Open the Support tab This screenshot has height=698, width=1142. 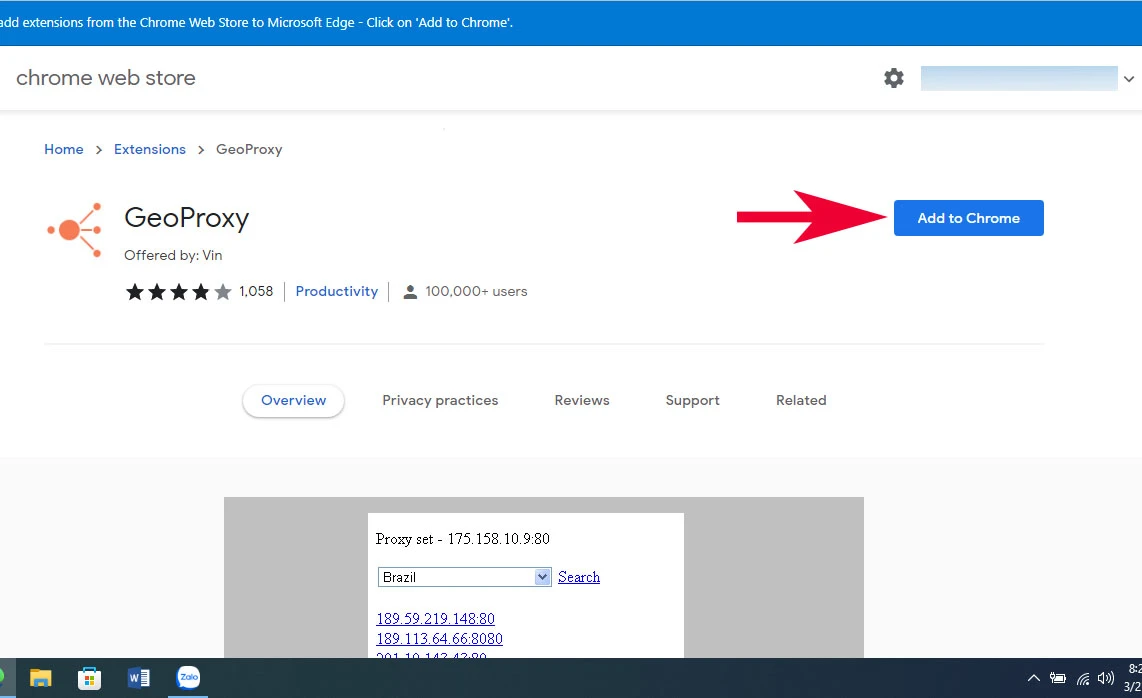pos(692,400)
